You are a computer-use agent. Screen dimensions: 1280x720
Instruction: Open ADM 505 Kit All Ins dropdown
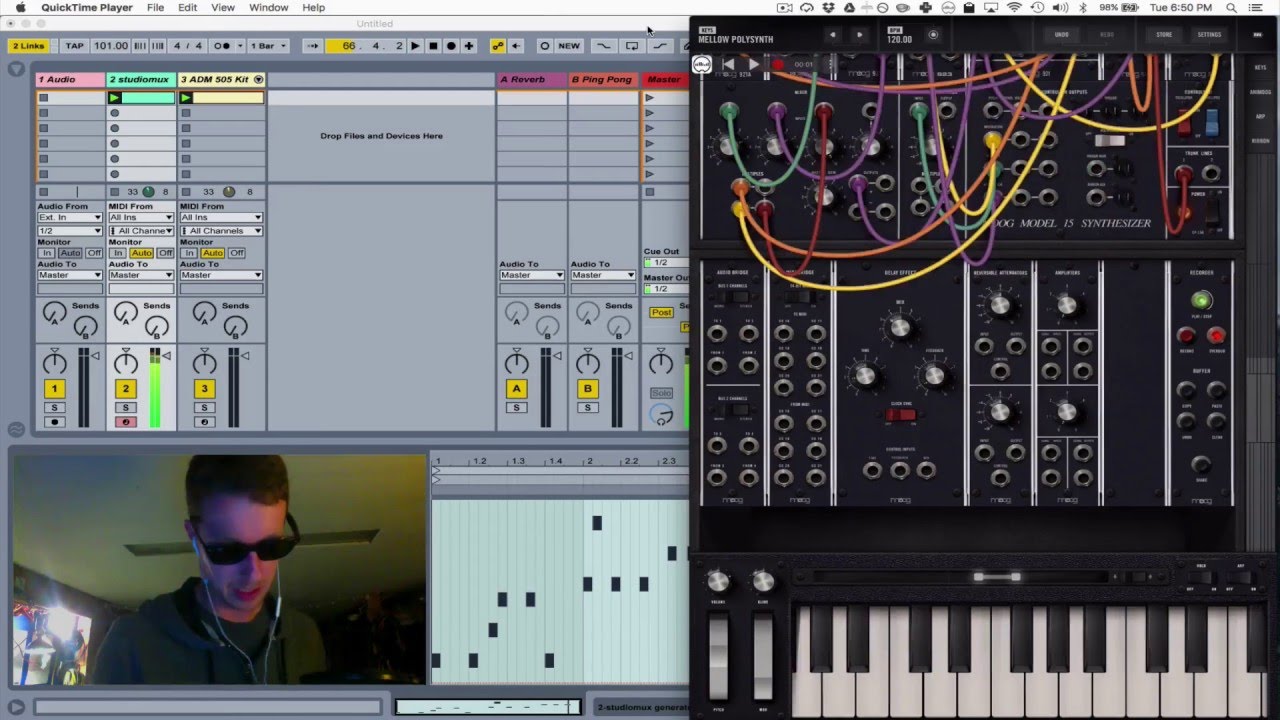click(221, 218)
